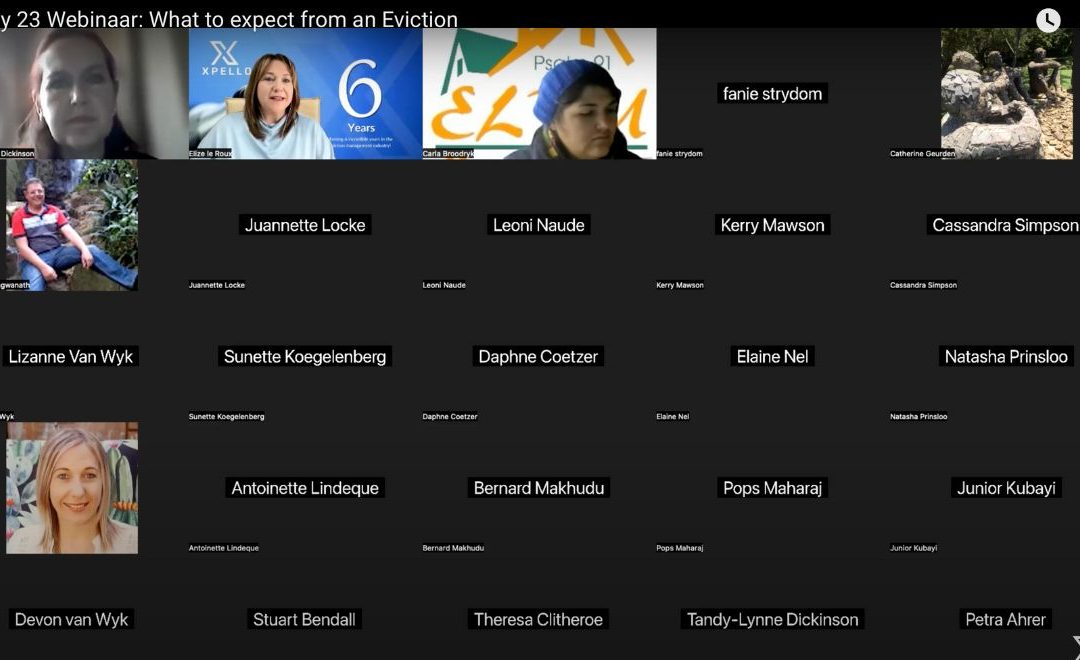Click the Watch Later clock icon
The image size is (1080, 660).
tap(1048, 20)
